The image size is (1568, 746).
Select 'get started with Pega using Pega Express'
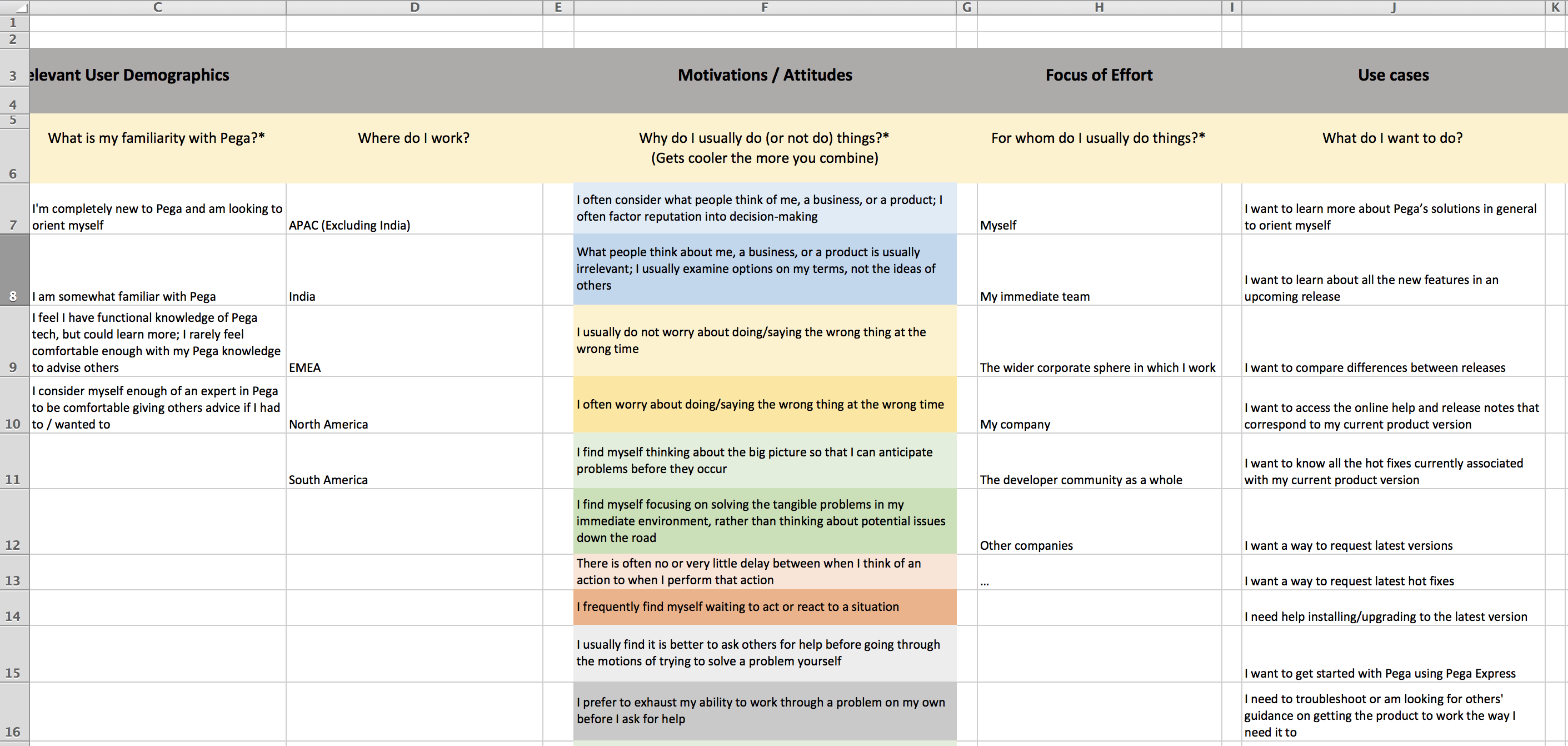(1394, 653)
